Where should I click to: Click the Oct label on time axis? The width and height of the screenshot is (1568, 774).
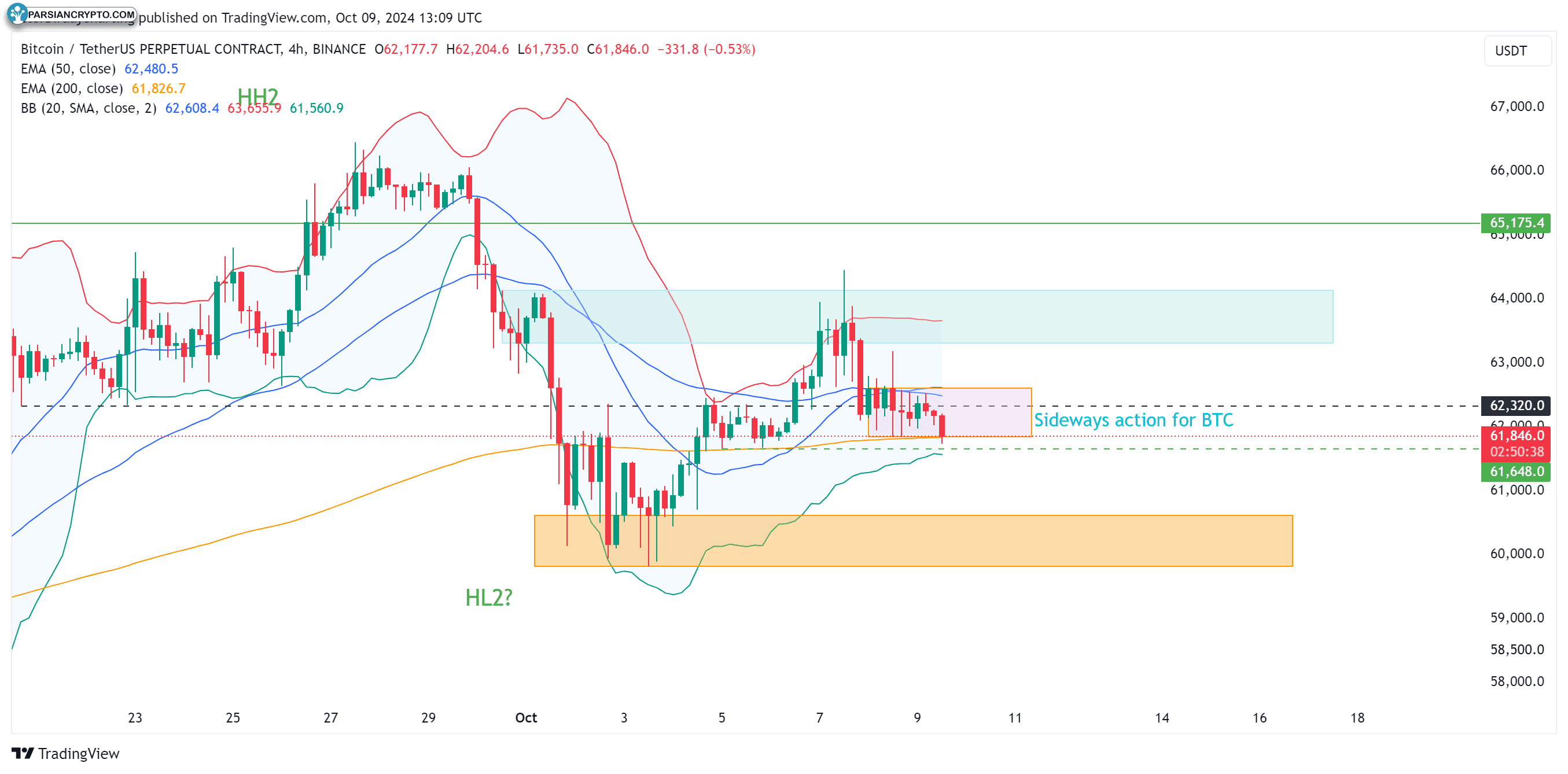526,717
